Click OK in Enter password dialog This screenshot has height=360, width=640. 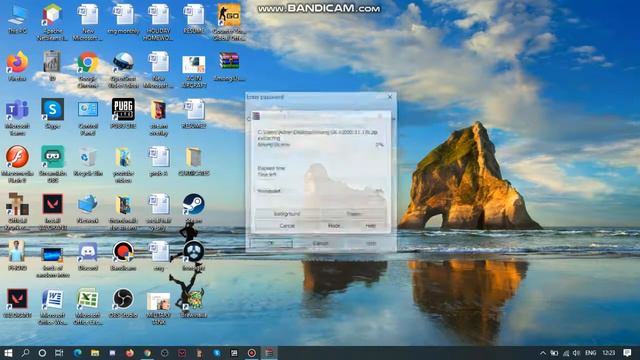[271, 243]
